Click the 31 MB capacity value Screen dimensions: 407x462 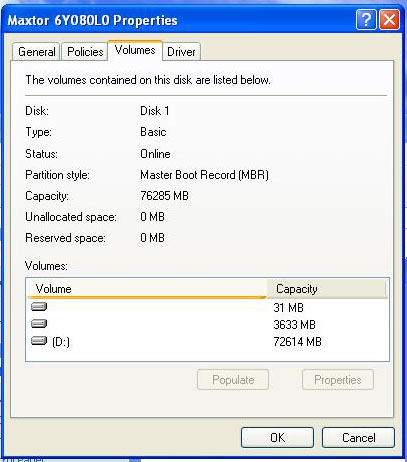[288, 307]
